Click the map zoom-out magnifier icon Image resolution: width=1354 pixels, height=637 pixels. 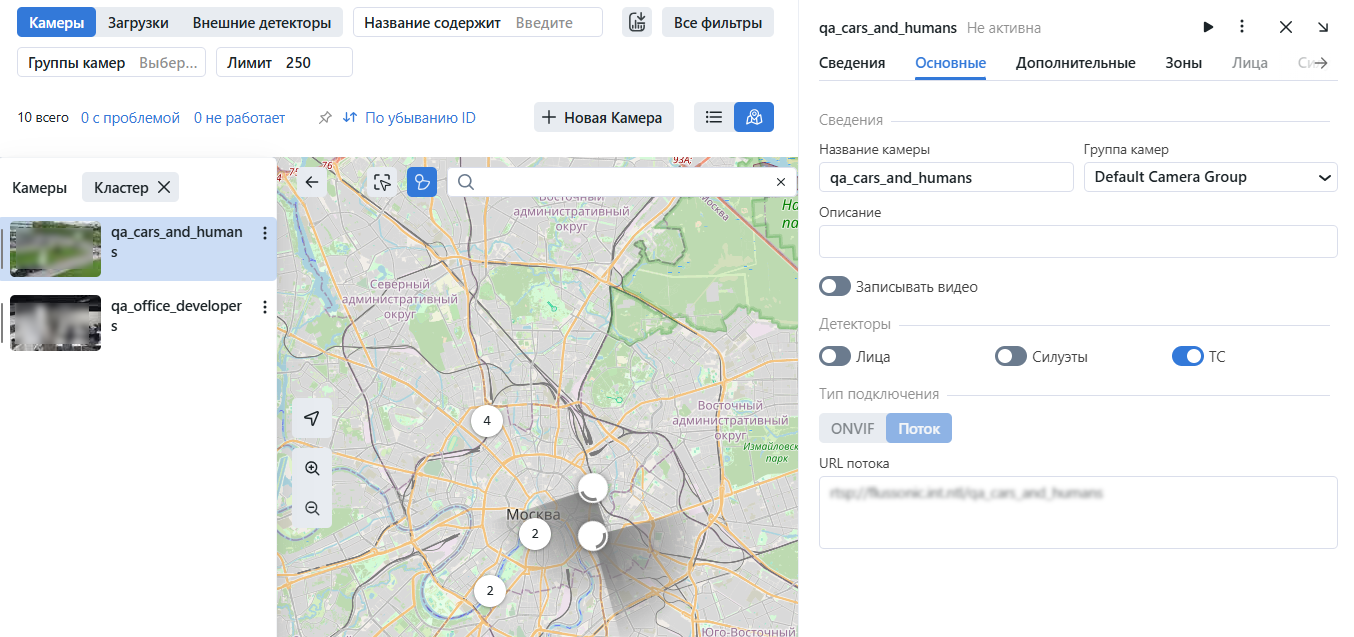point(312,508)
